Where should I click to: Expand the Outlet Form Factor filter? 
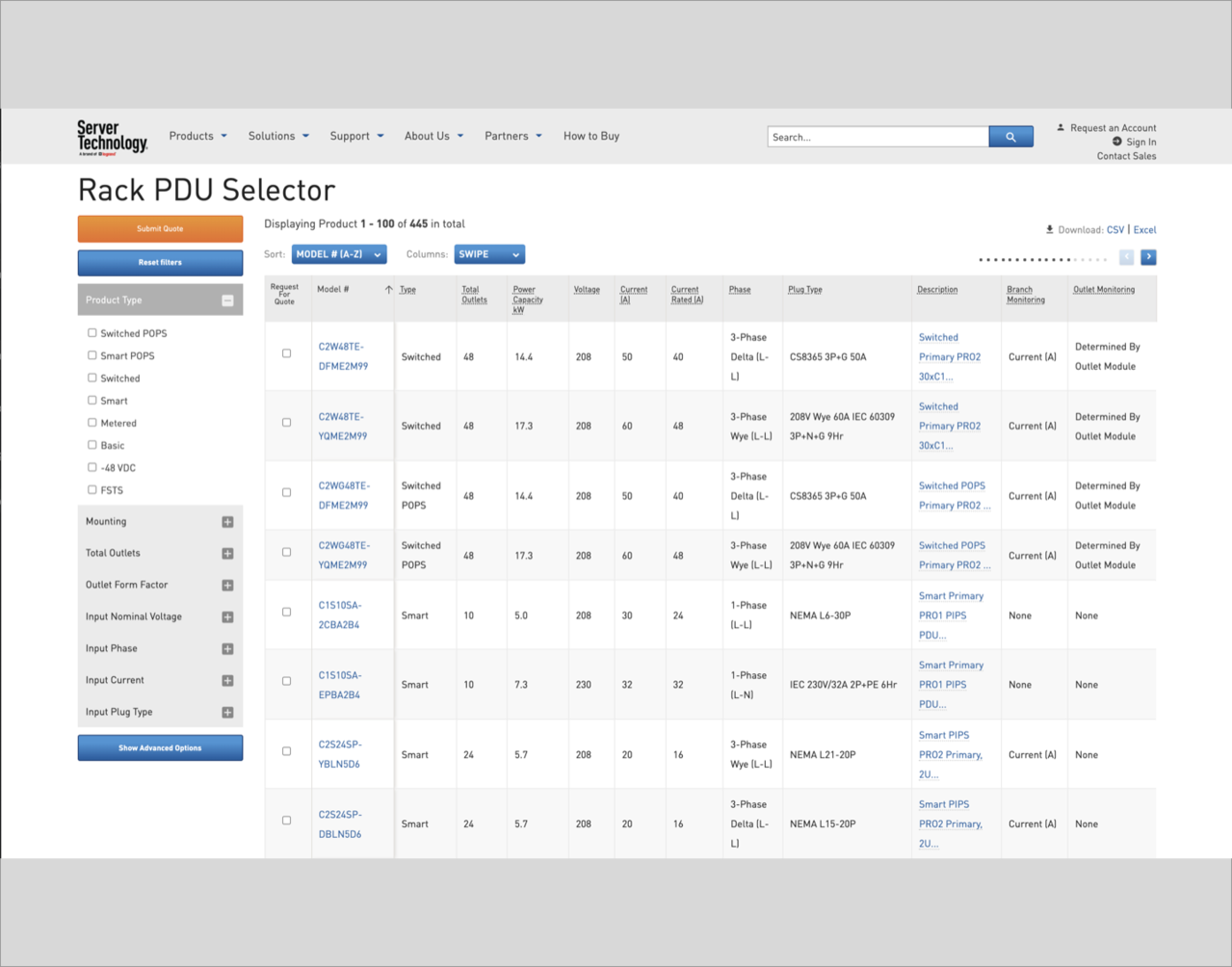[x=227, y=586]
